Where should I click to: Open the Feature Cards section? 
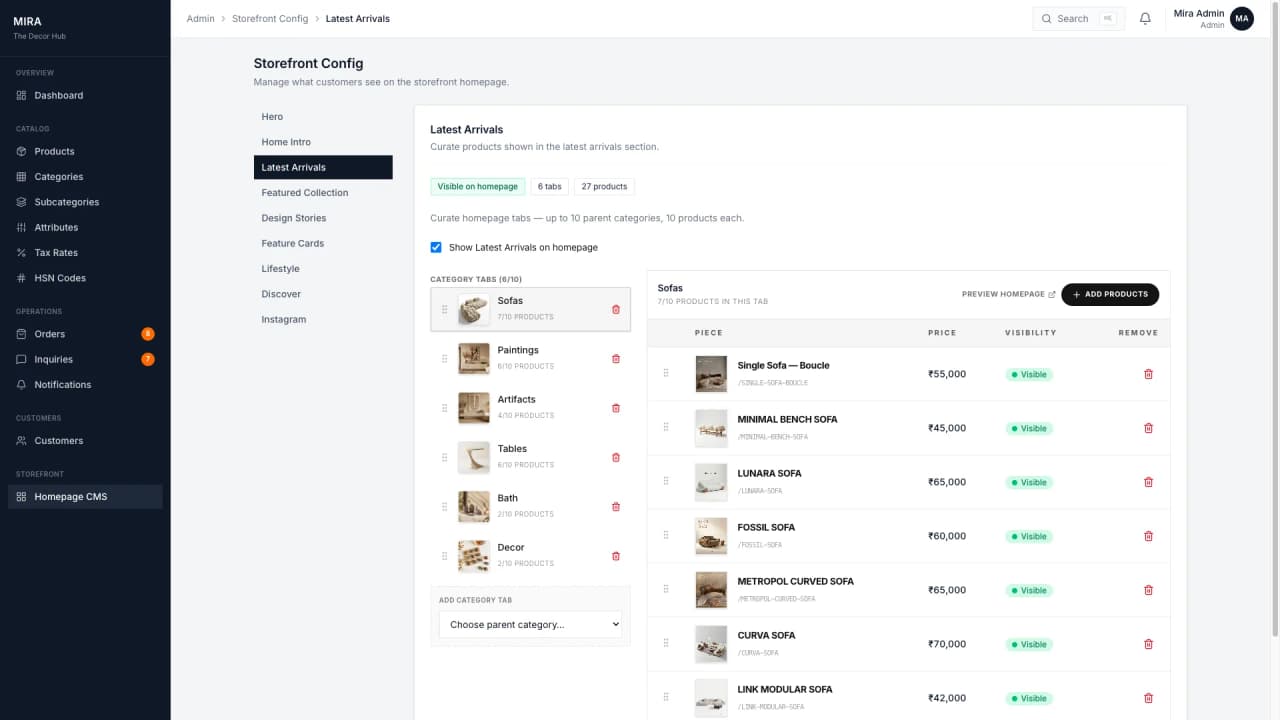323,243
